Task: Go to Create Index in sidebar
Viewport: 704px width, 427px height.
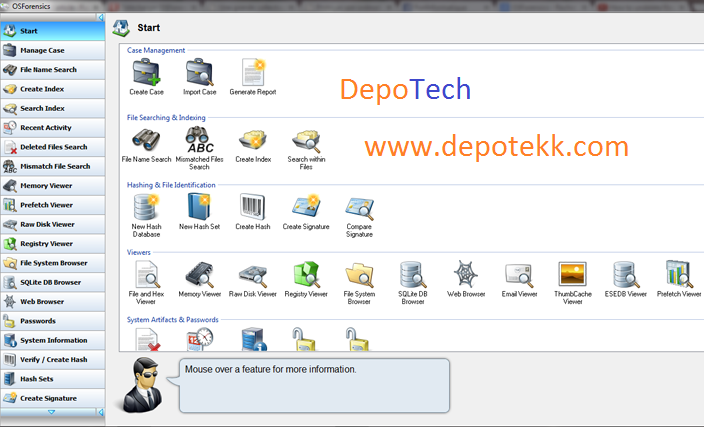Action: click(53, 89)
